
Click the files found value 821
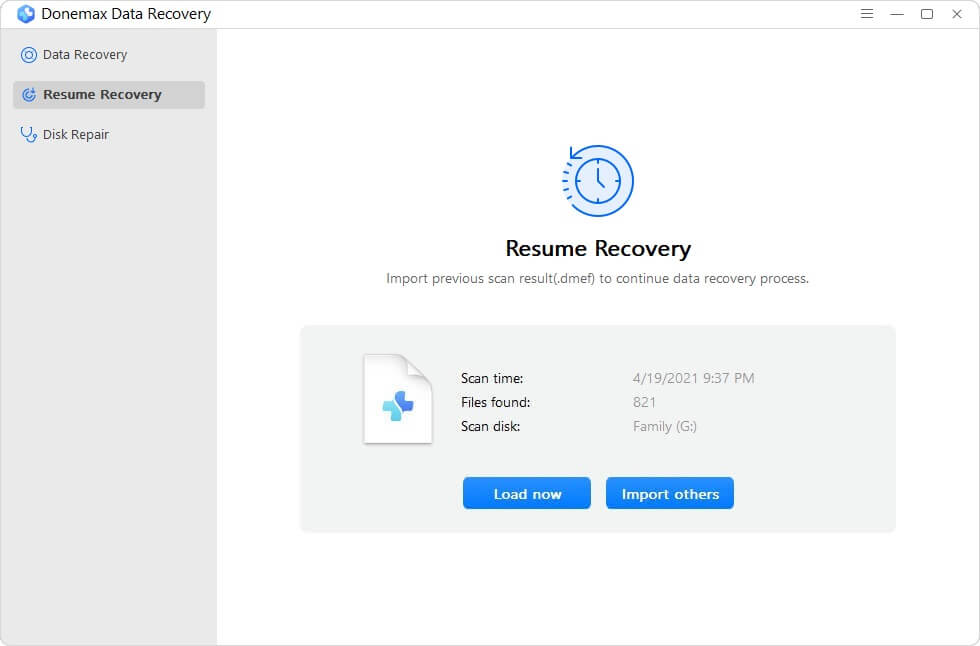click(644, 402)
